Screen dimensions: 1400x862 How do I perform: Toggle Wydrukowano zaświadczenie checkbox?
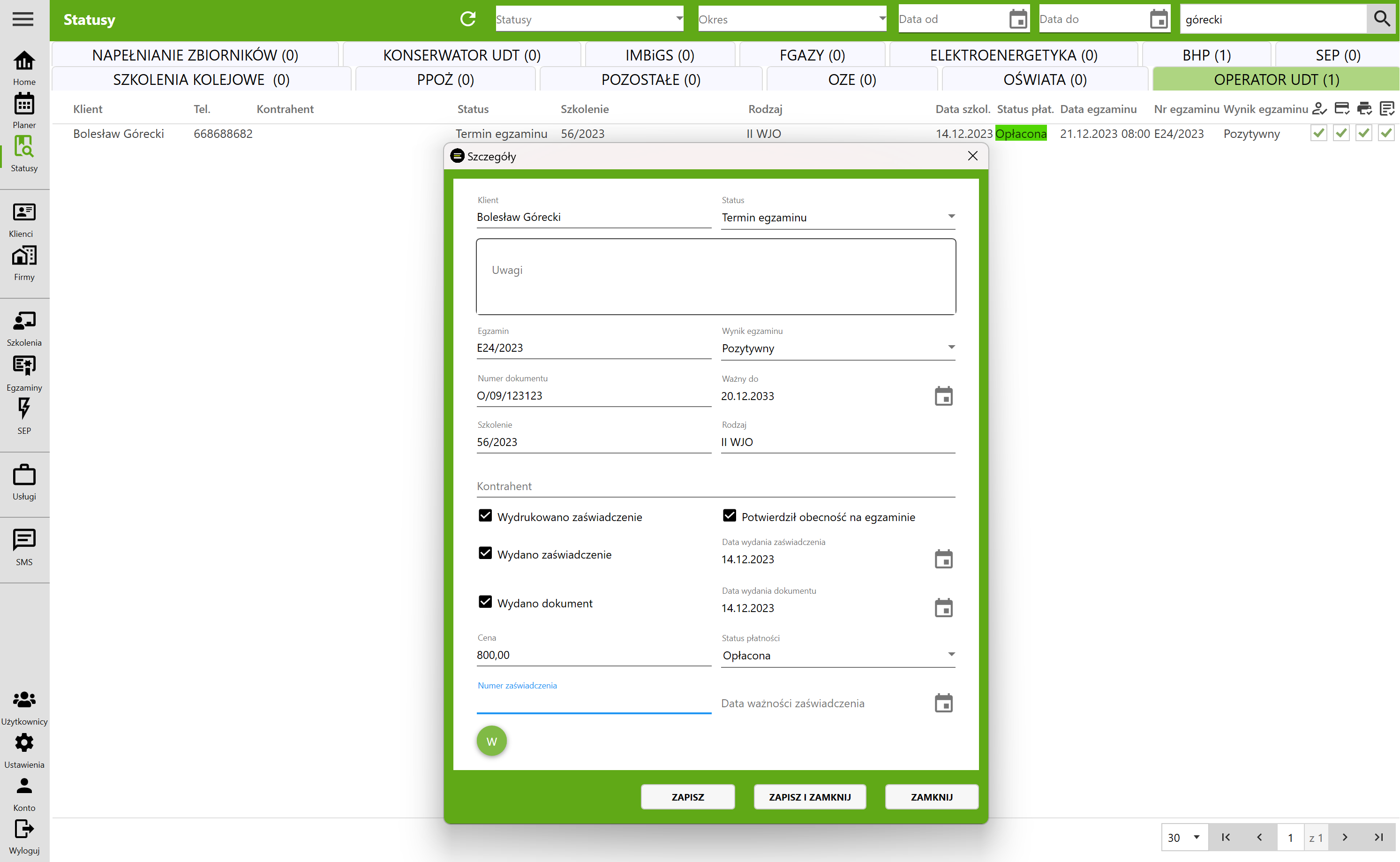(x=485, y=515)
